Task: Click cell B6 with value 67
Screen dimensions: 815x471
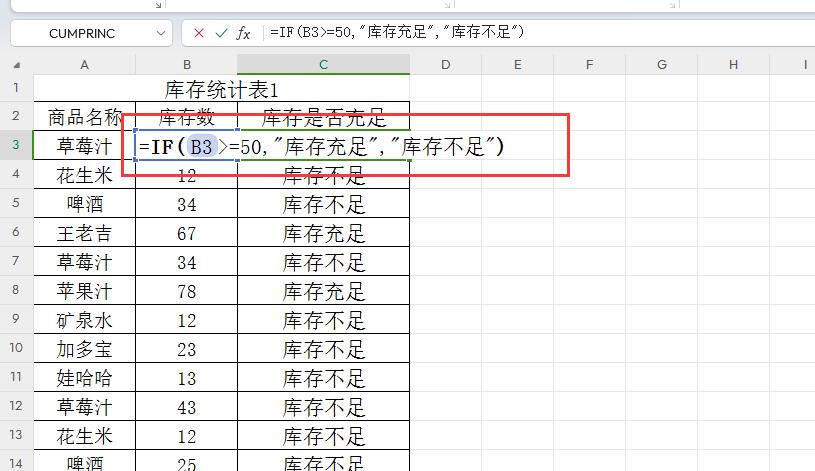Action: [x=187, y=233]
